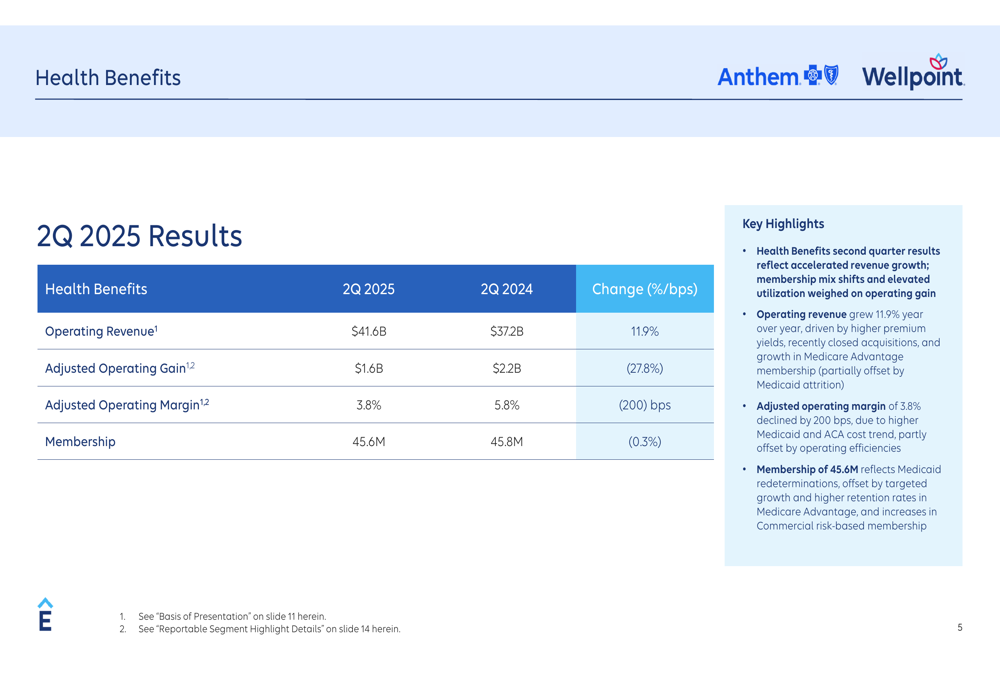The image size is (1000, 685).
Task: Click the Elevance E logo
Action: tap(45, 614)
